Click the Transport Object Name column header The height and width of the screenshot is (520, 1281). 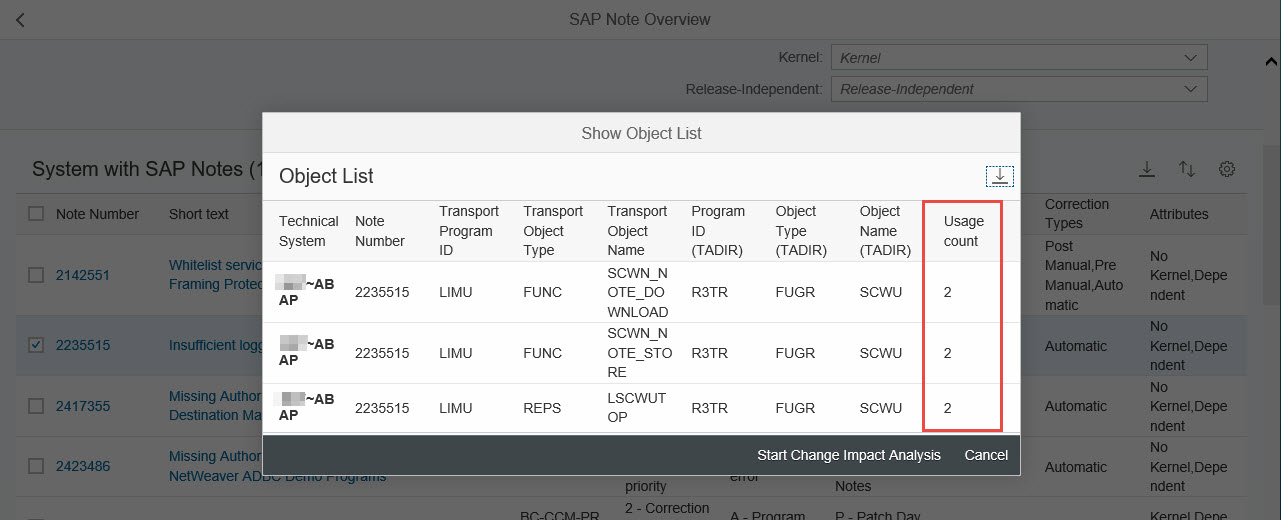click(637, 231)
